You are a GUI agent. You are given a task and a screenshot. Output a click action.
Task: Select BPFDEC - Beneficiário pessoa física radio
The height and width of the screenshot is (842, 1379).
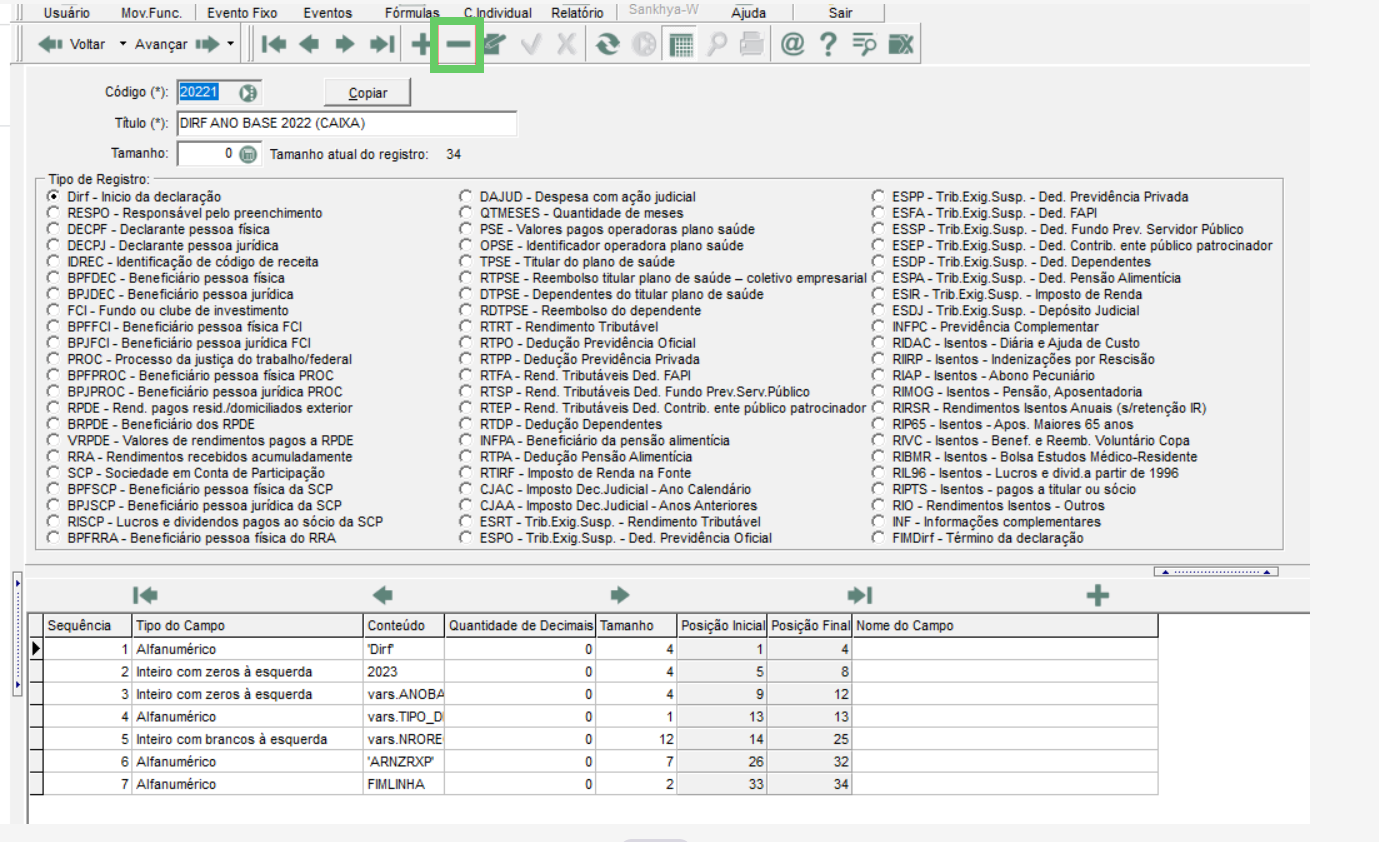pyautogui.click(x=53, y=278)
